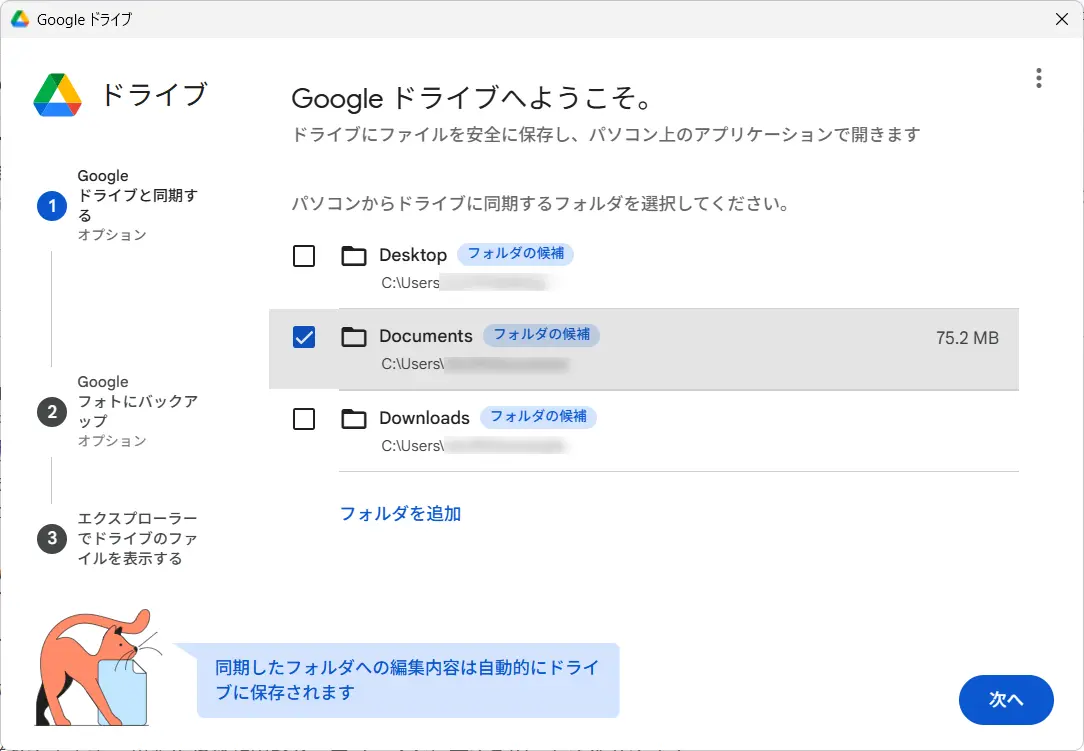1084x751 pixels.
Task: Click the Desktop folder icon
Action: pos(354,256)
